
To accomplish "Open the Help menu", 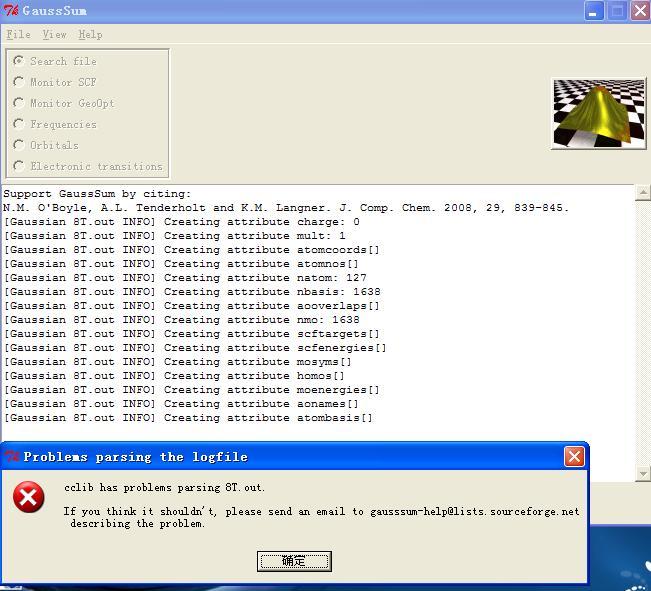I will [x=90, y=34].
